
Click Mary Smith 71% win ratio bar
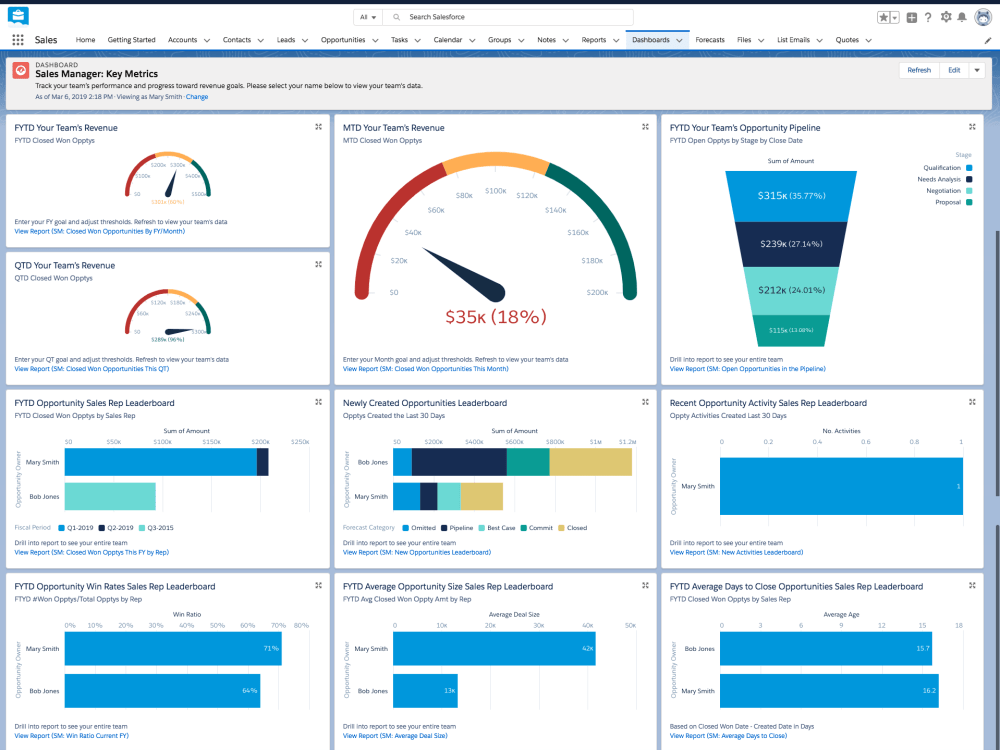pos(173,649)
